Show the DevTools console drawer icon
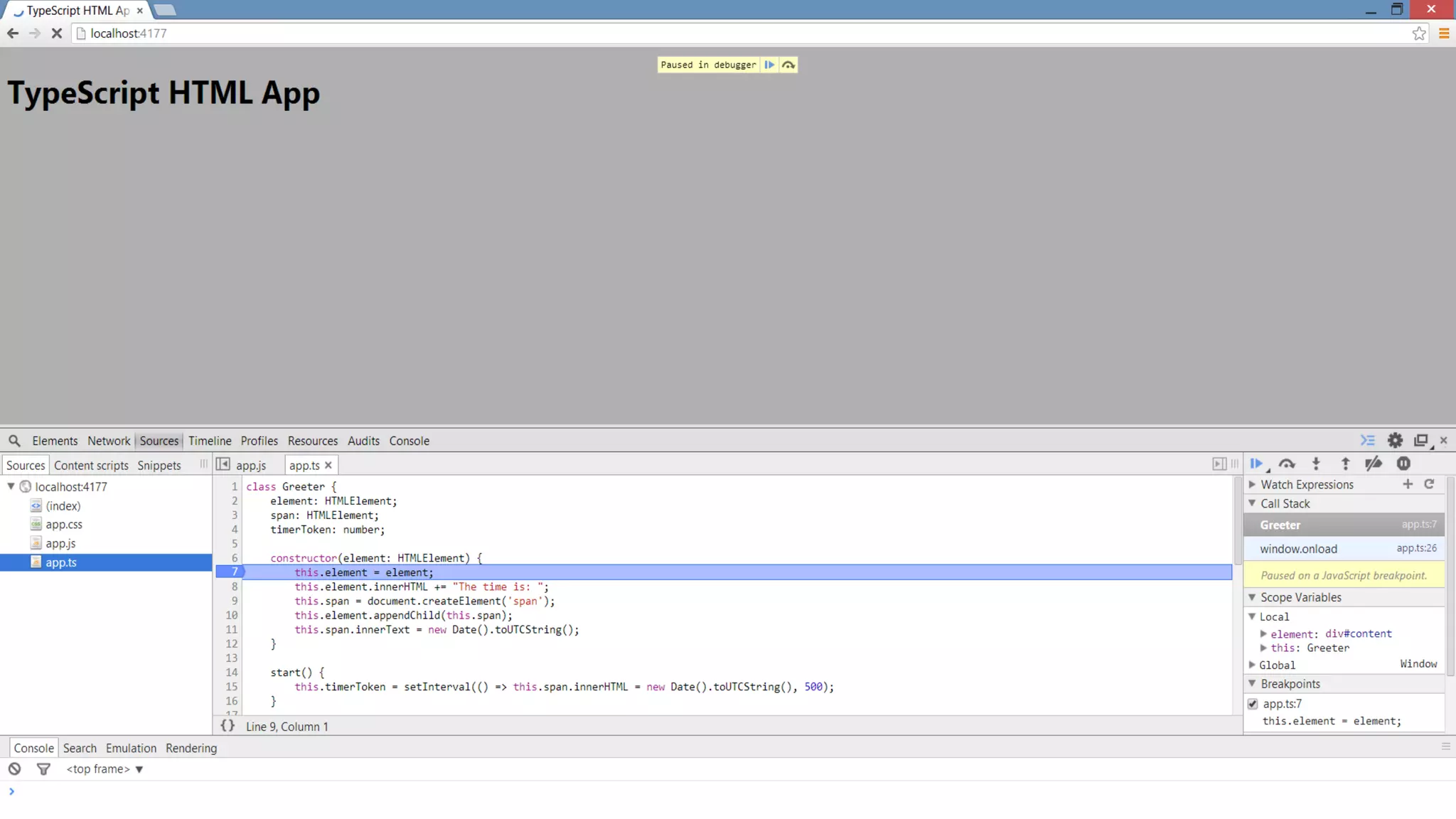 pos(1368,441)
